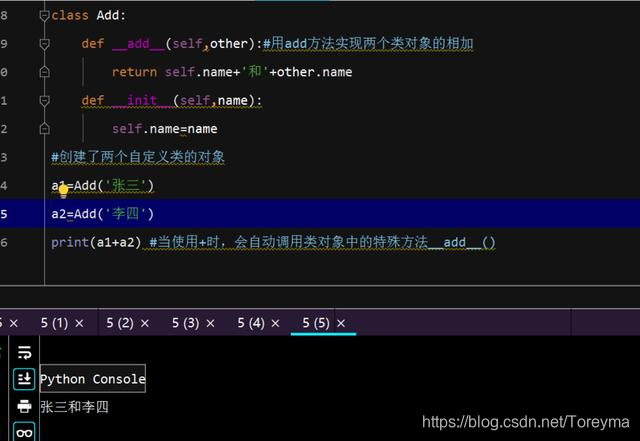This screenshot has width=640, height=441.
Task: Click in code line 'class Add:'
Action: pos(89,16)
